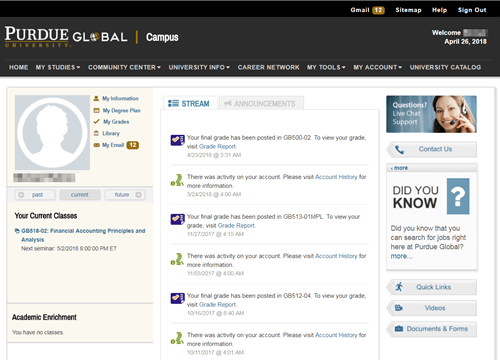Open My Grades link

(x=116, y=122)
